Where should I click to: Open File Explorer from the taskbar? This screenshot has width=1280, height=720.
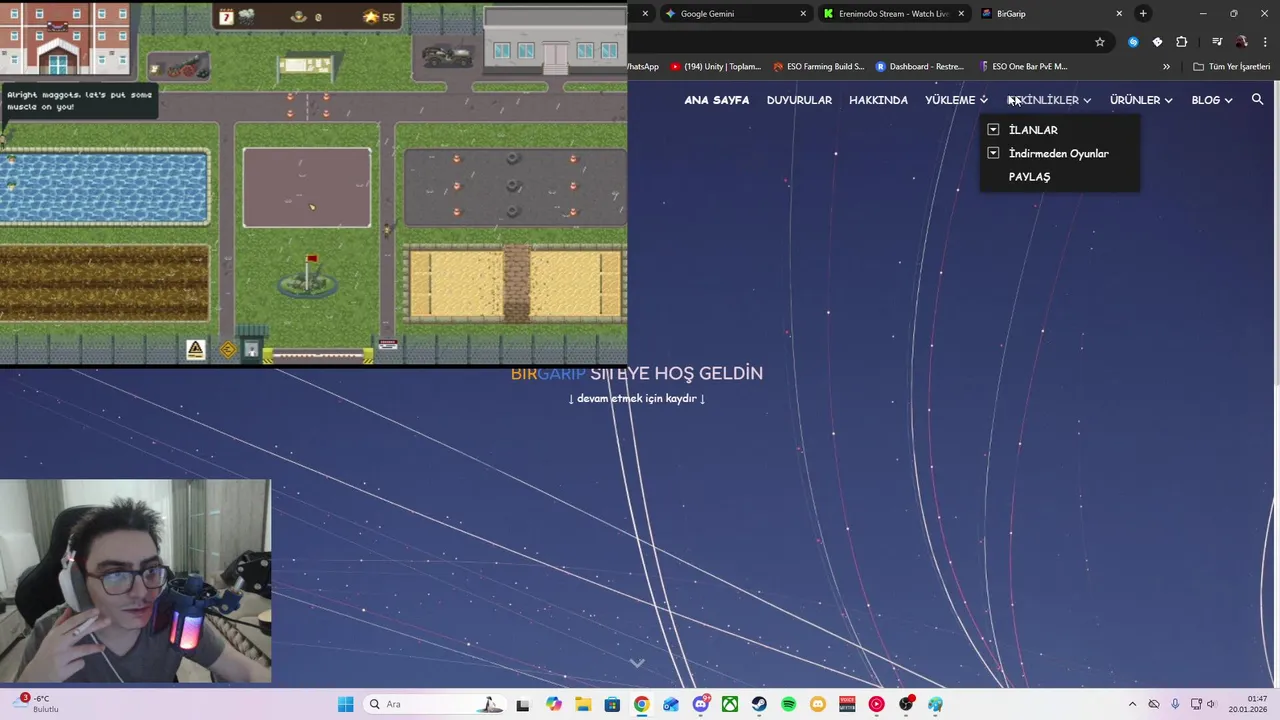[x=583, y=704]
